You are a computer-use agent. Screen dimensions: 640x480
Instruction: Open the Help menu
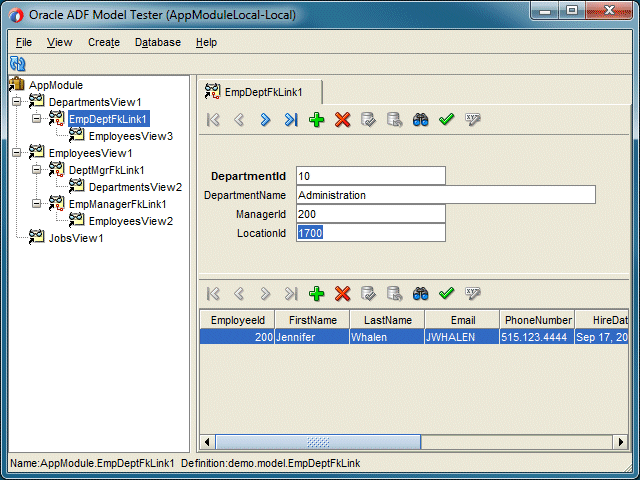point(206,42)
